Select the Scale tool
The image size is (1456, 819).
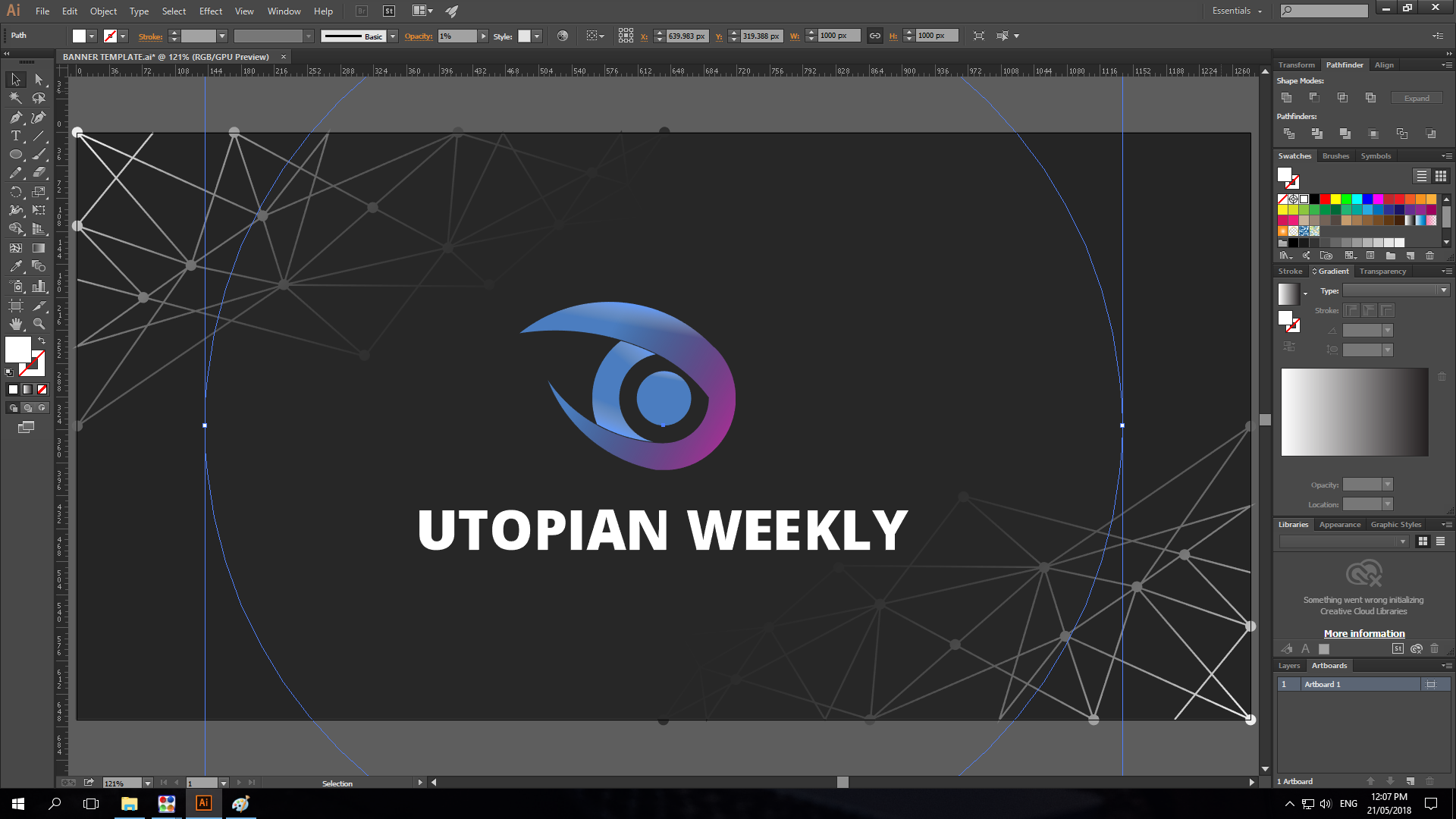pyautogui.click(x=39, y=192)
